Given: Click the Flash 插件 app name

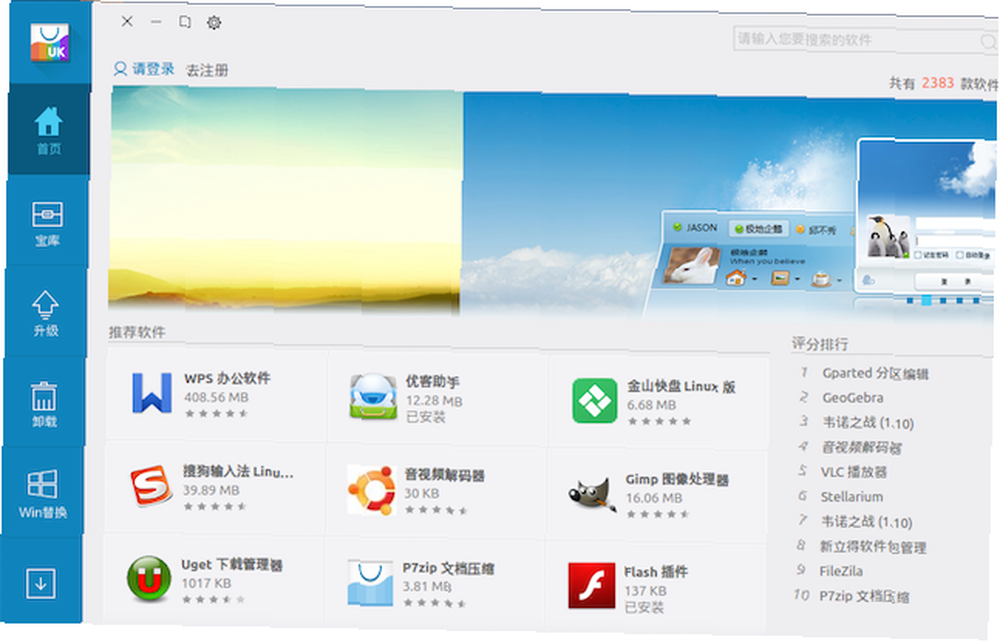Looking at the screenshot, I should (656, 572).
